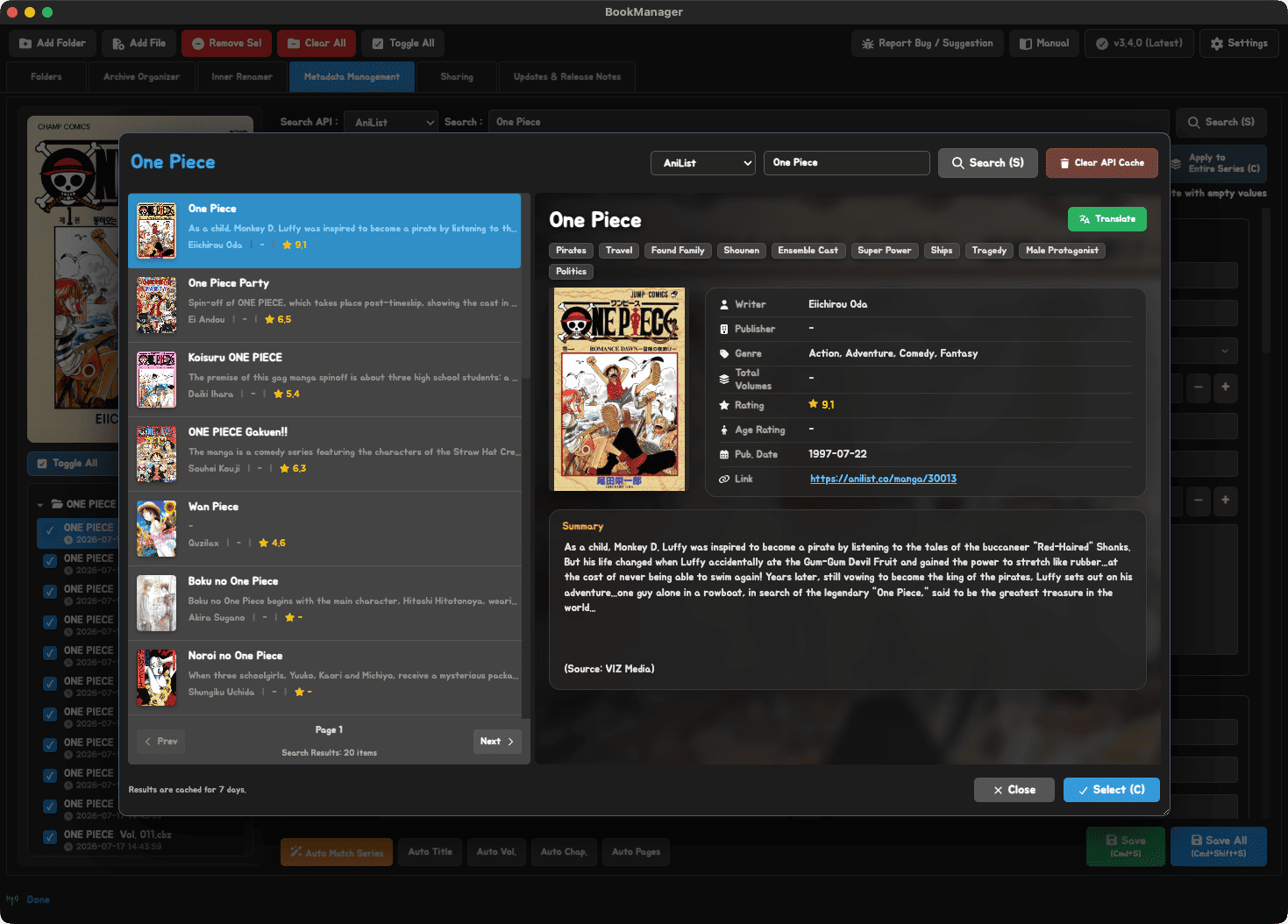This screenshot has width=1288, height=924.
Task: Select the Koisuru ONE PIECE result
Action: coord(324,380)
